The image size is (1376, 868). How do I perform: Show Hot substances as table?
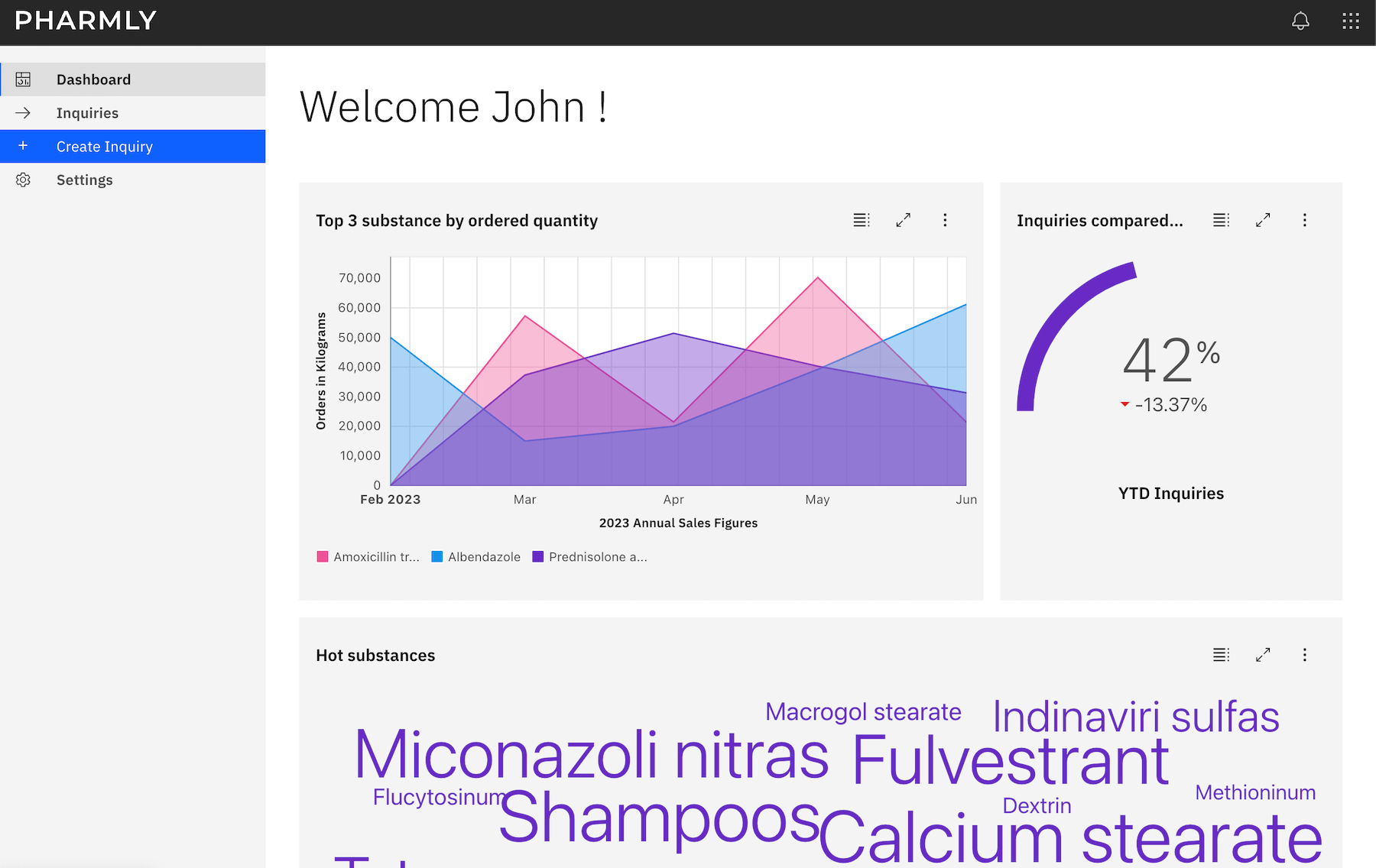click(x=1221, y=655)
